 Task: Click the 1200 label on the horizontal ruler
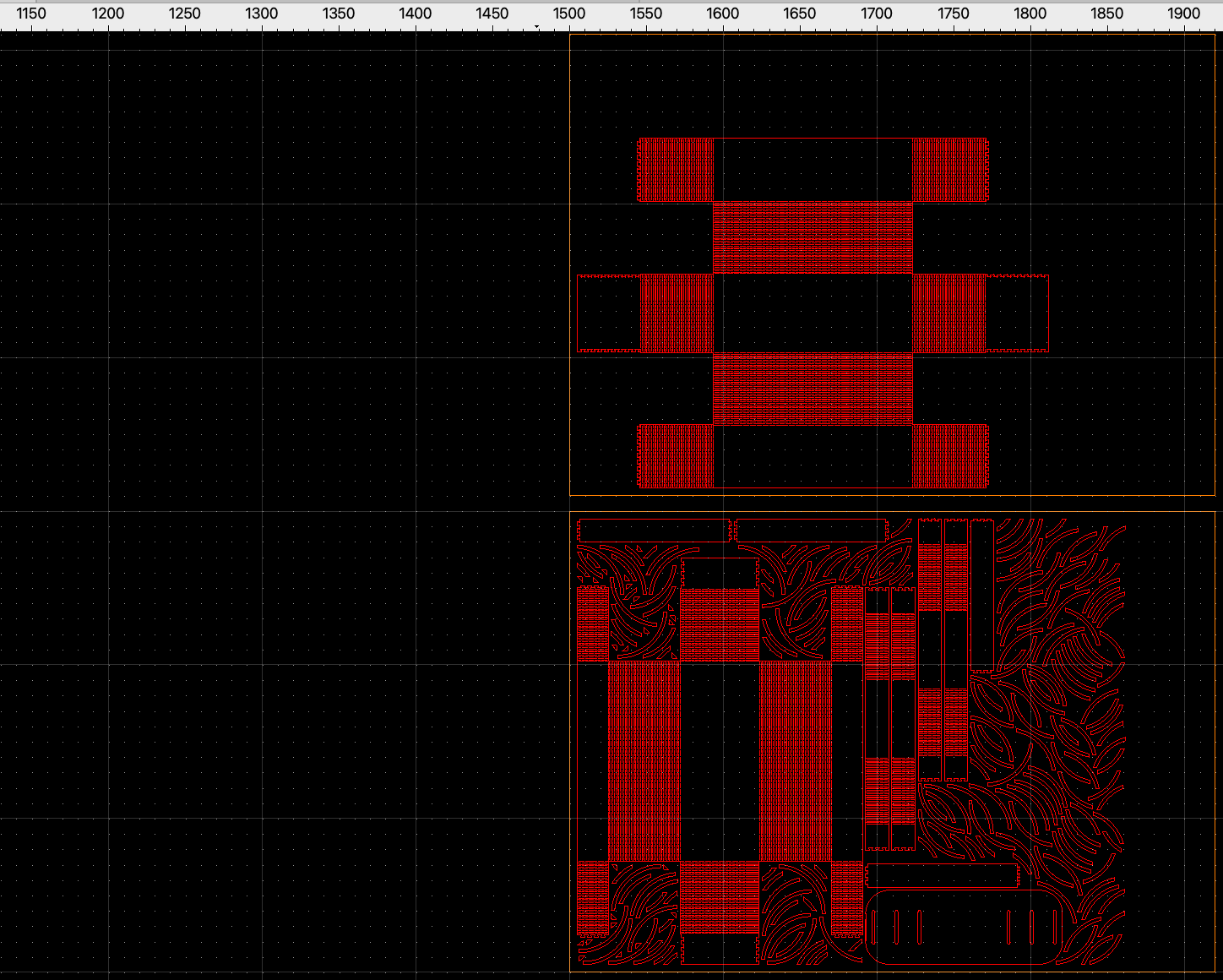click(107, 14)
